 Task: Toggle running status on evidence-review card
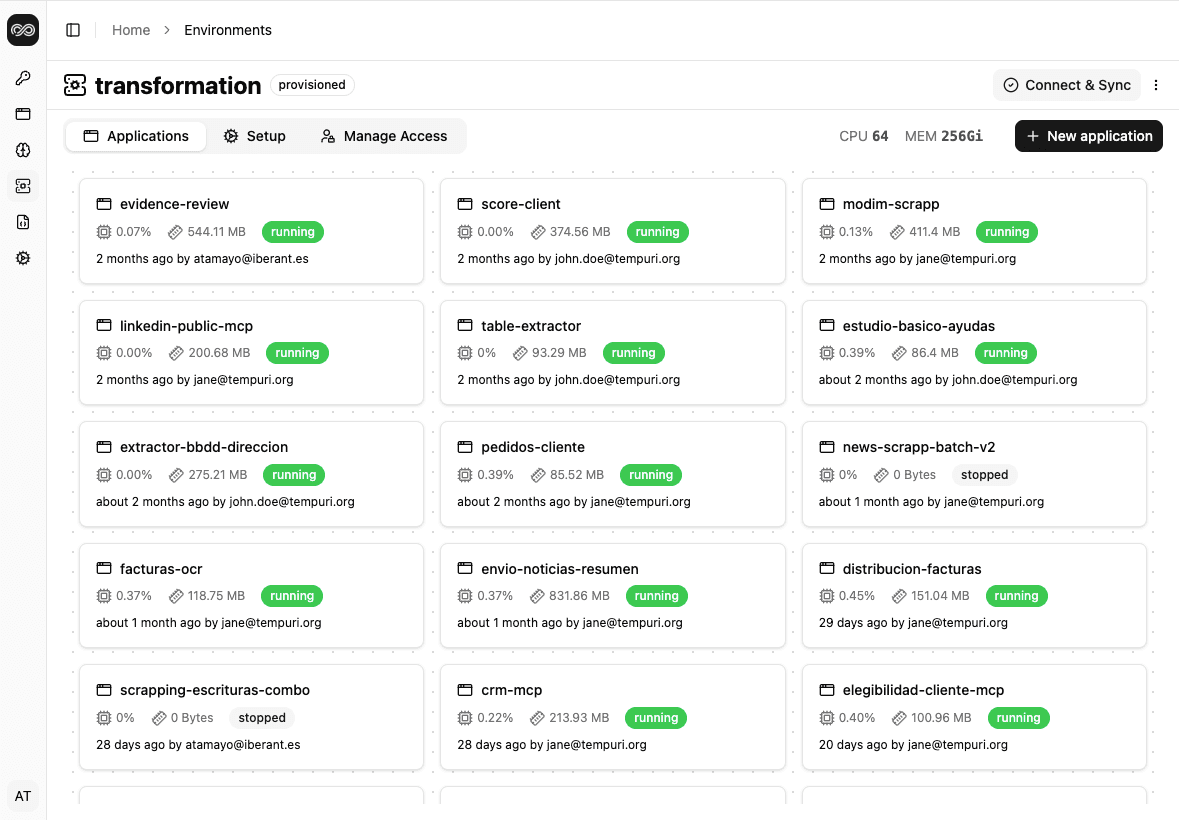pos(292,231)
